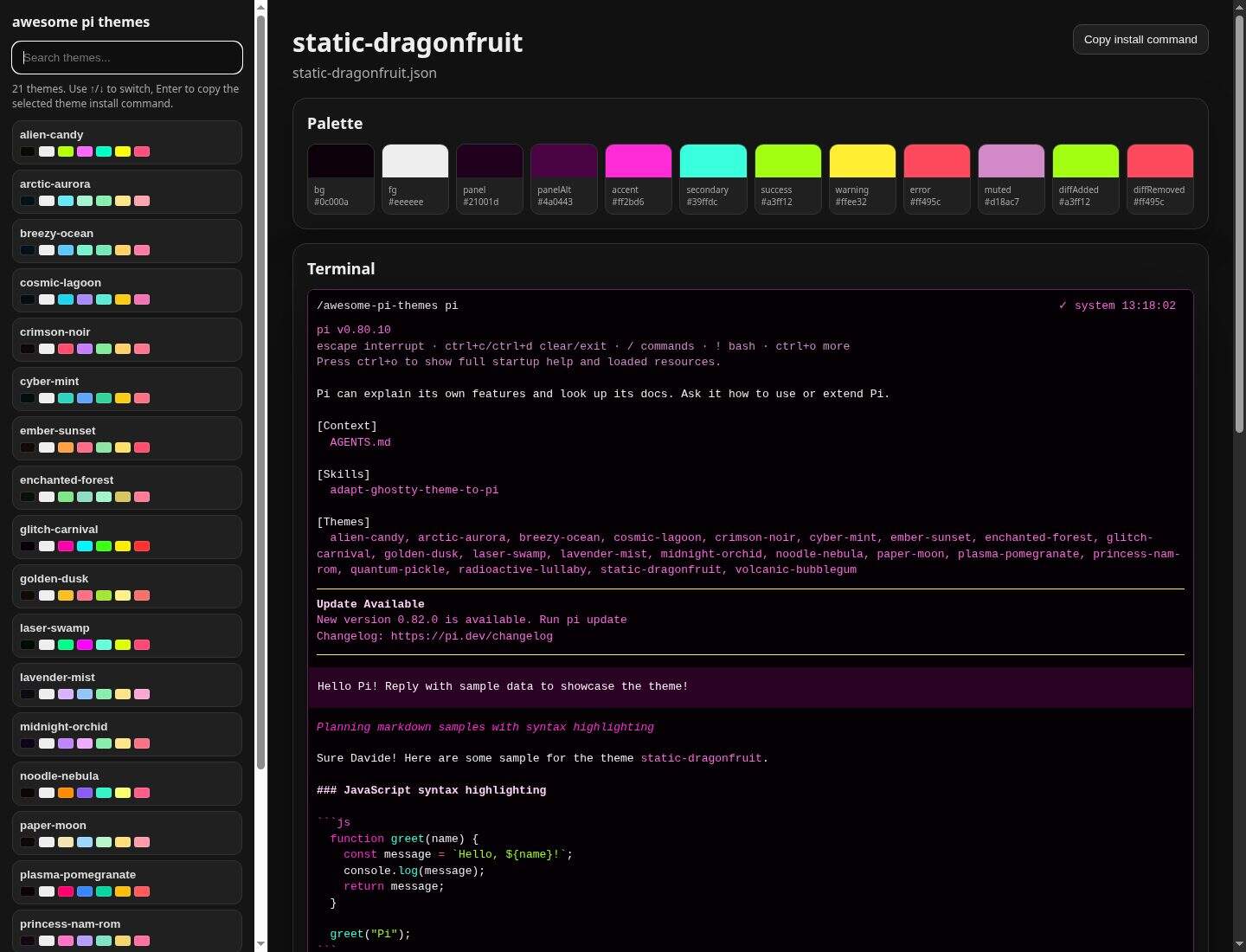1246x952 pixels.
Task: Focus the Search themes input field
Action: [x=127, y=58]
